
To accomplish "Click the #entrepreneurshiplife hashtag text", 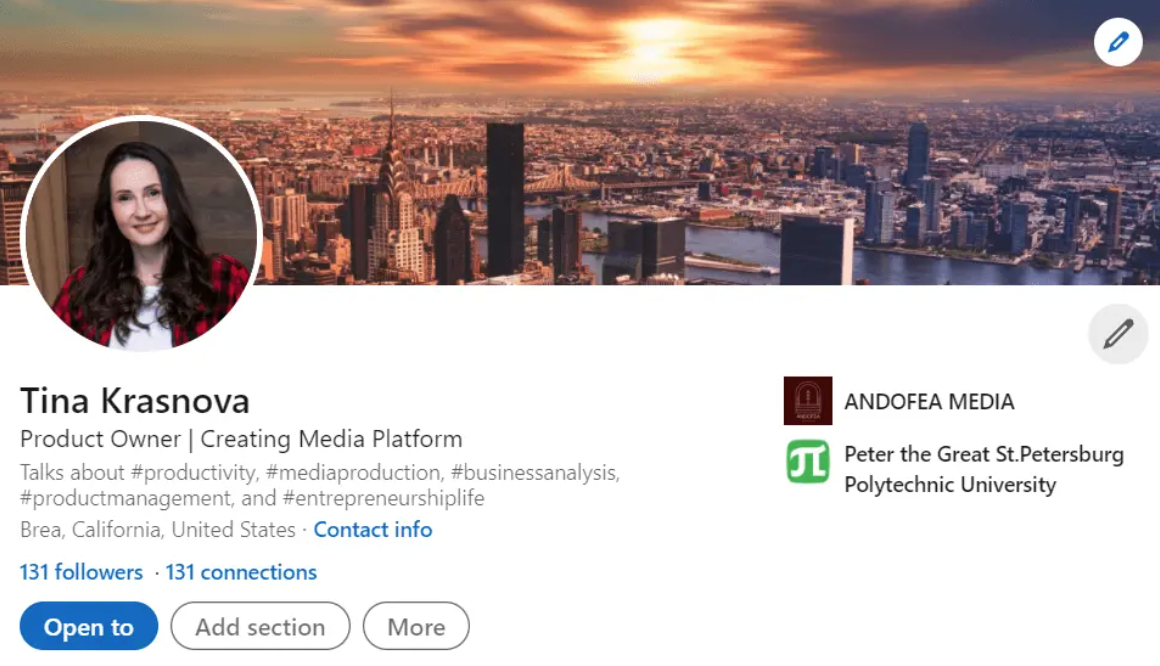I will tap(383, 498).
